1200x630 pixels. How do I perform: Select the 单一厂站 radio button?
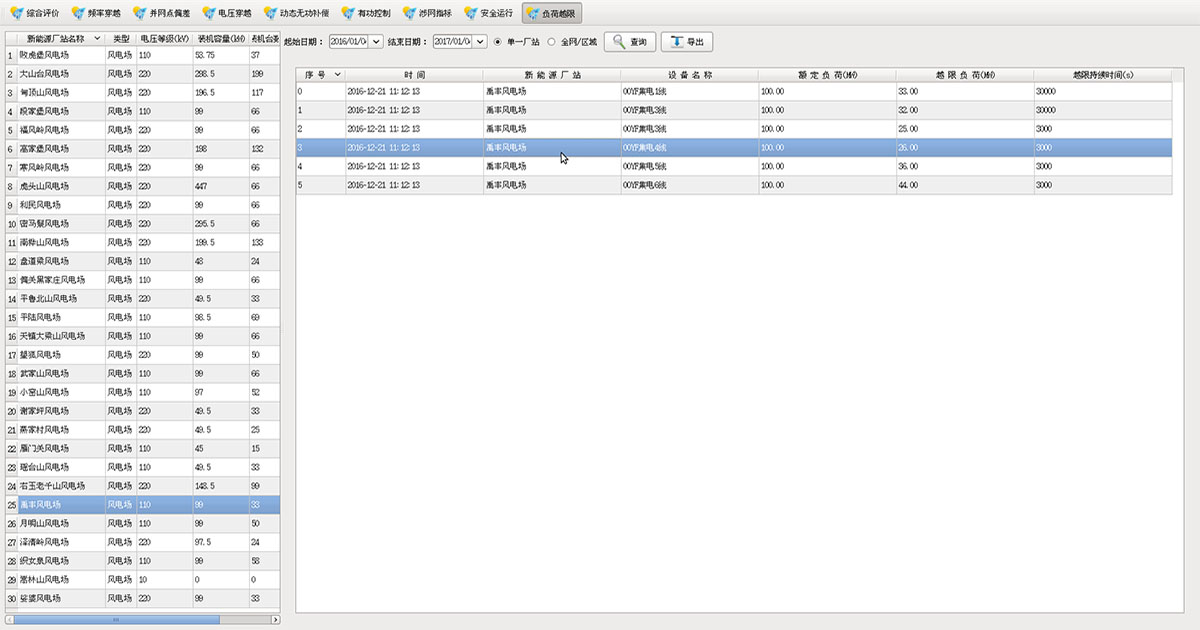[498, 42]
